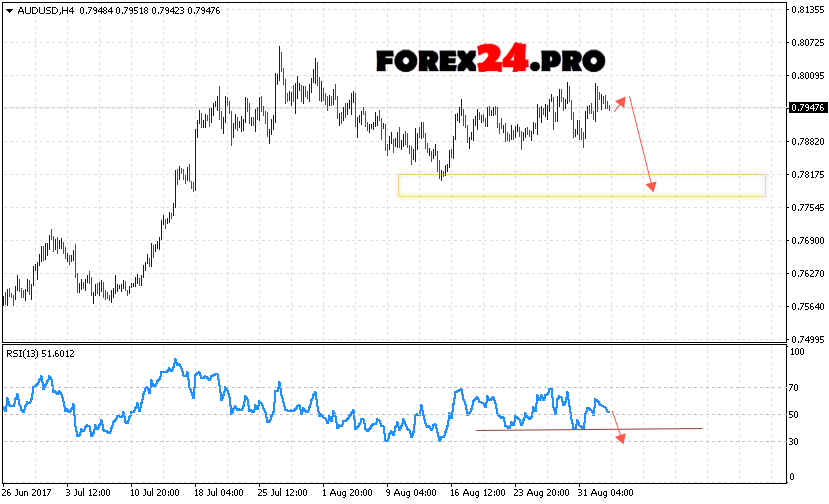Select the red arrowhead in the RSI panel

pyautogui.click(x=620, y=438)
